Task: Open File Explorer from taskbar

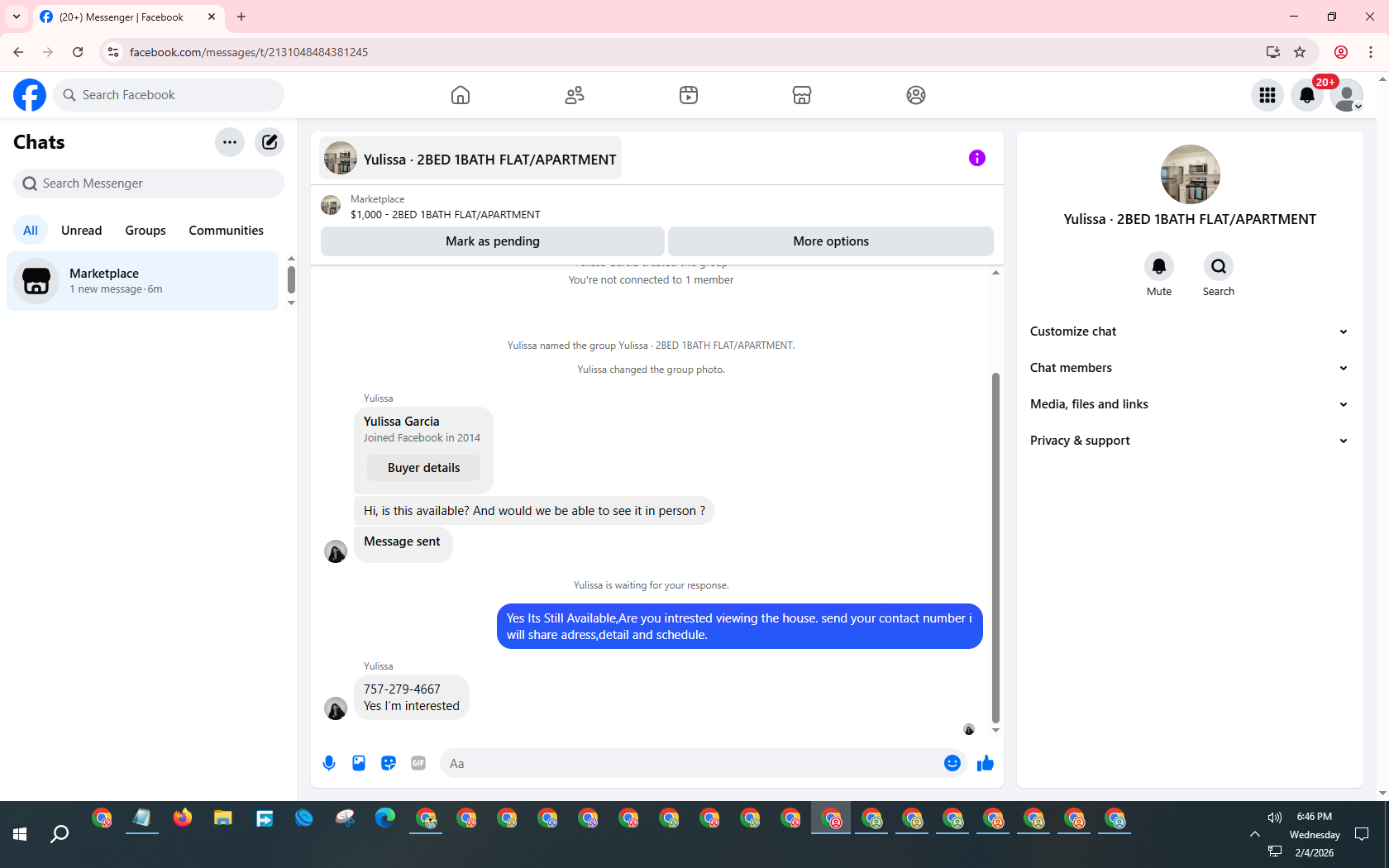Action: click(x=223, y=818)
